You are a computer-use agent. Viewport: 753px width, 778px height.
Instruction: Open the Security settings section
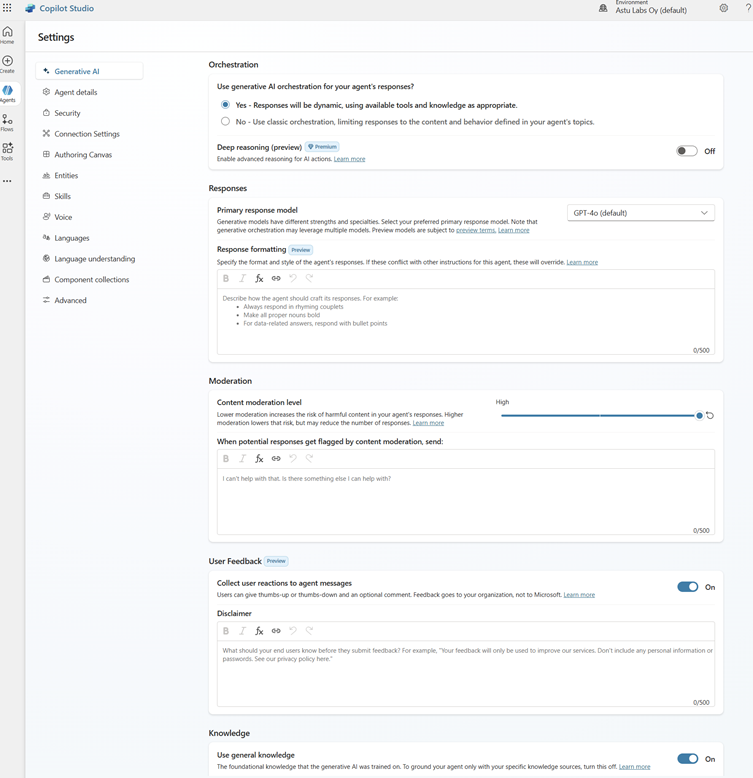(x=68, y=113)
